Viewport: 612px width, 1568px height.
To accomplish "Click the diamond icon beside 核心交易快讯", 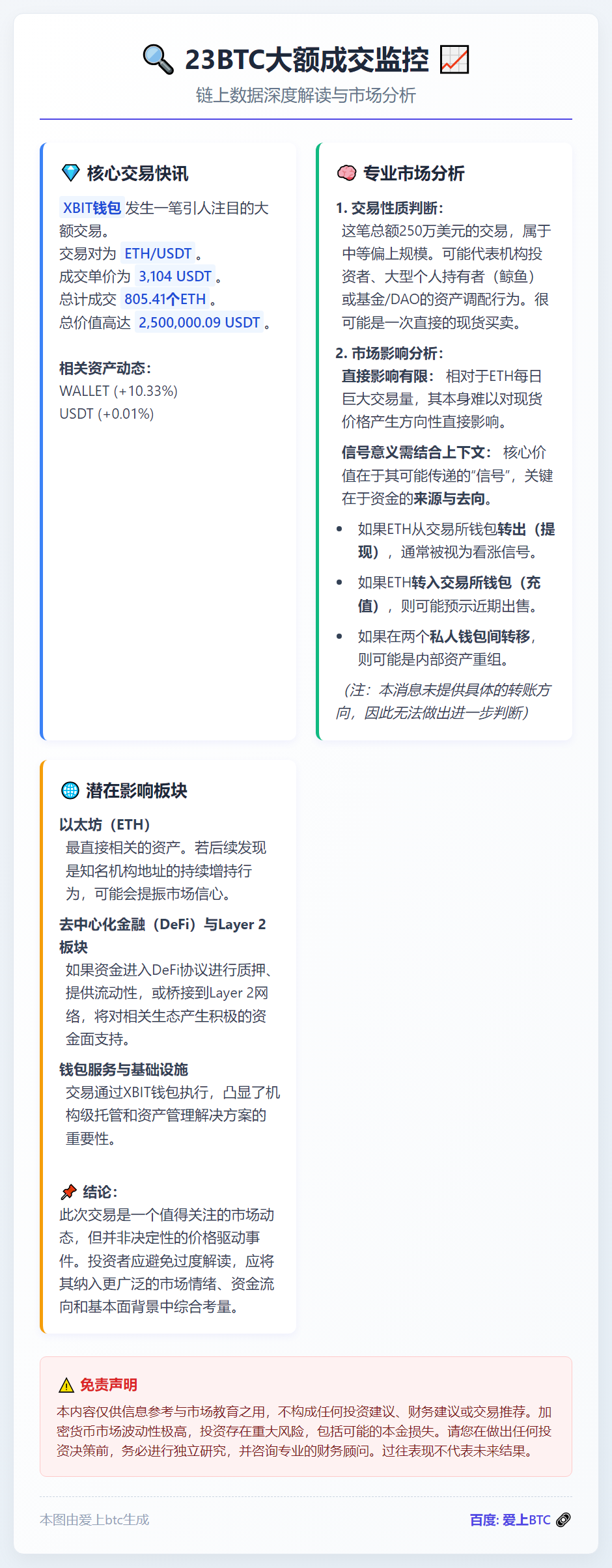I will pyautogui.click(x=70, y=173).
